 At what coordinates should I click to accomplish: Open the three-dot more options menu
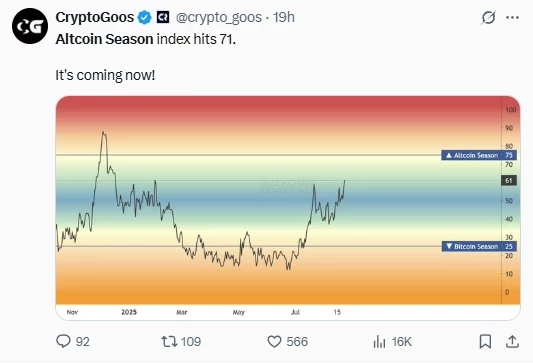(512, 17)
